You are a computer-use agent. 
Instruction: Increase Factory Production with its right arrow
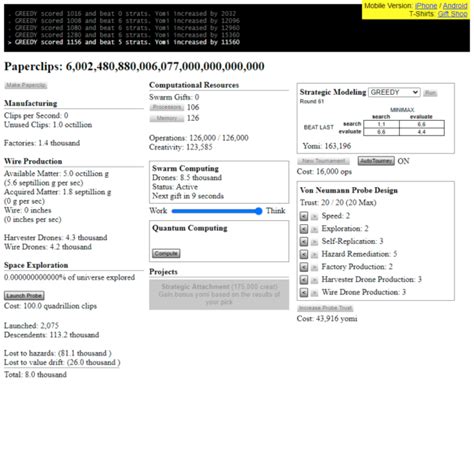314,267
